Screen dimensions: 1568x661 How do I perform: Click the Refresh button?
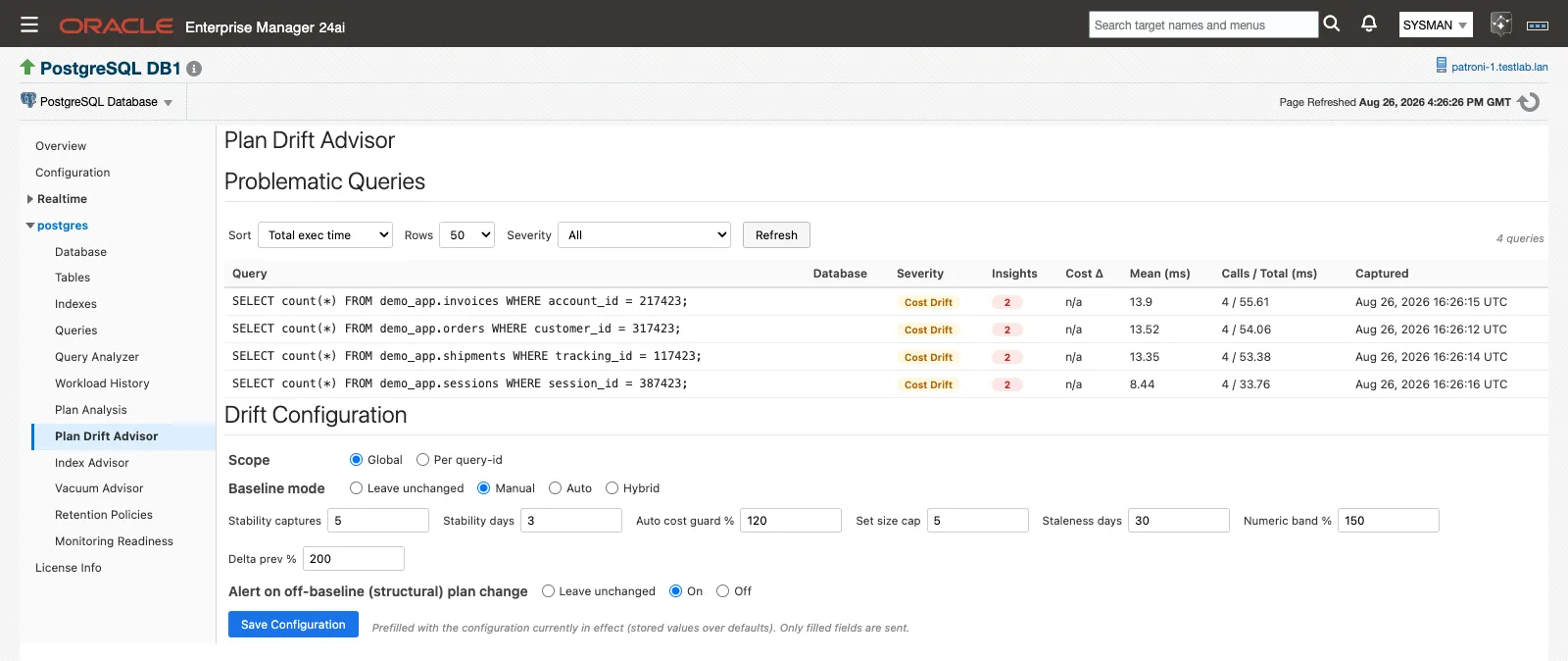click(x=776, y=235)
